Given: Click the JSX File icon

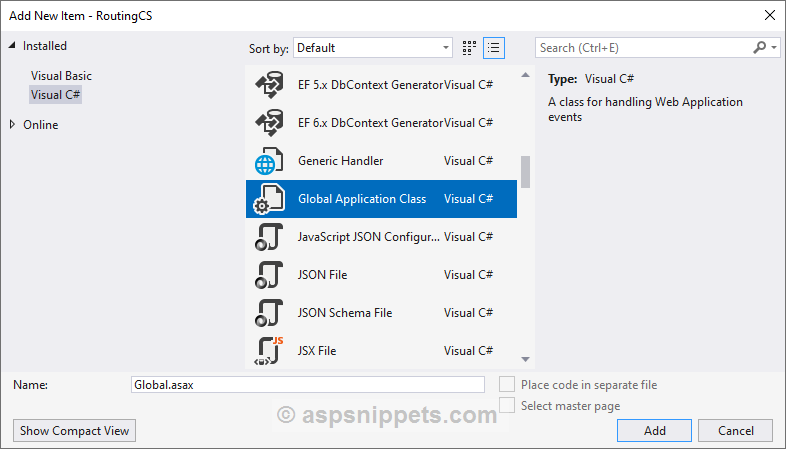Looking at the screenshot, I should [269, 351].
